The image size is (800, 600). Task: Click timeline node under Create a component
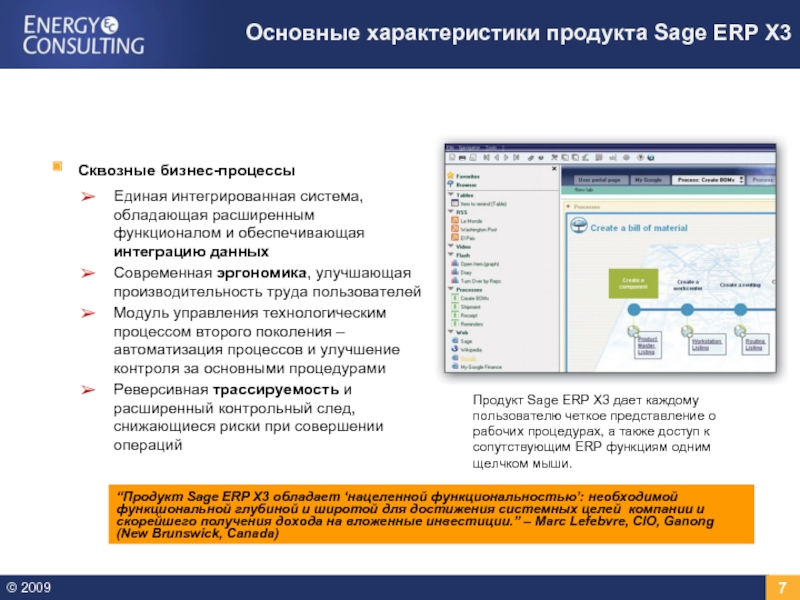[634, 309]
